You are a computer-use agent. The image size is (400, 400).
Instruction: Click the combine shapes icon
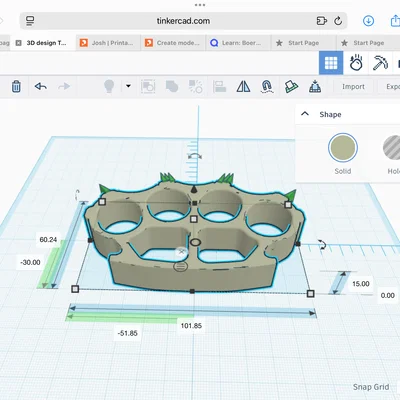click(172, 86)
